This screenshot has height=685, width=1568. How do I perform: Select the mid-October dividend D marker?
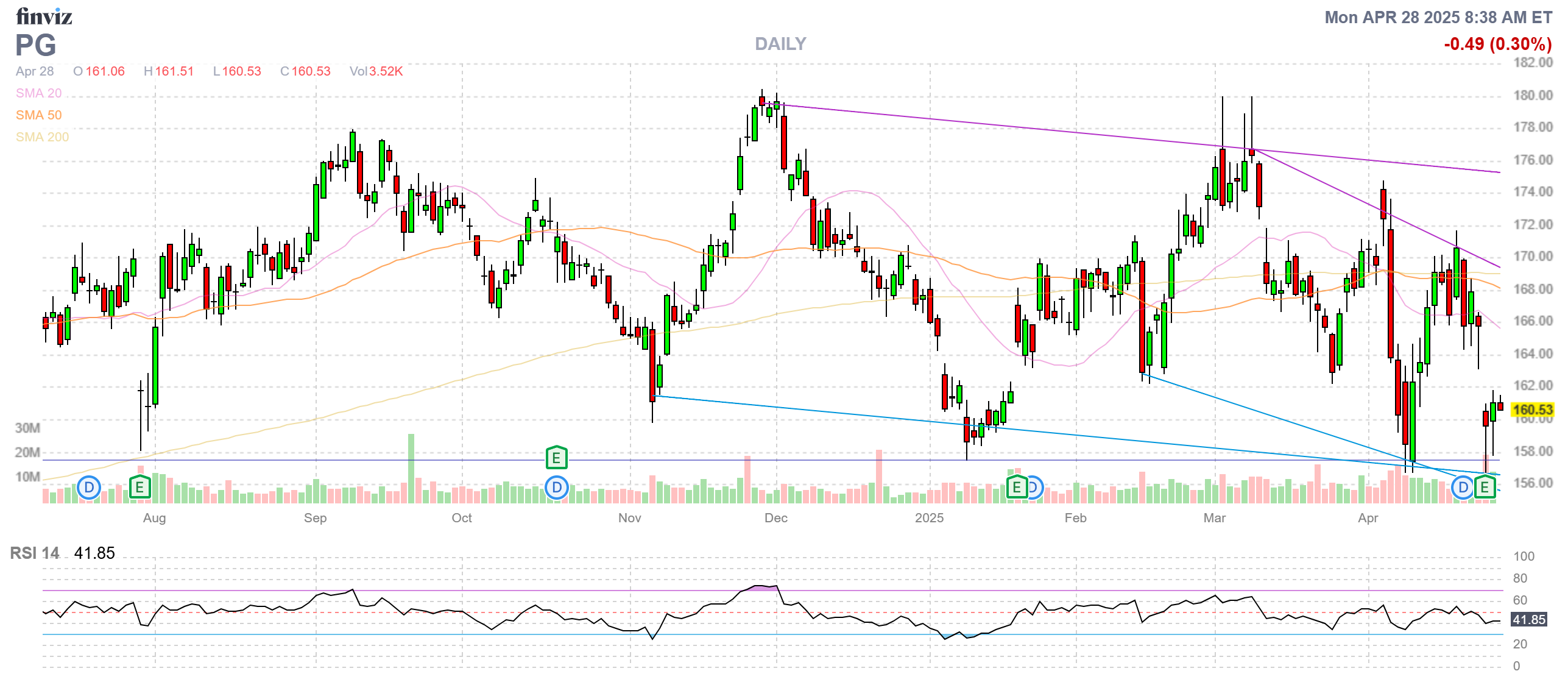click(x=556, y=488)
